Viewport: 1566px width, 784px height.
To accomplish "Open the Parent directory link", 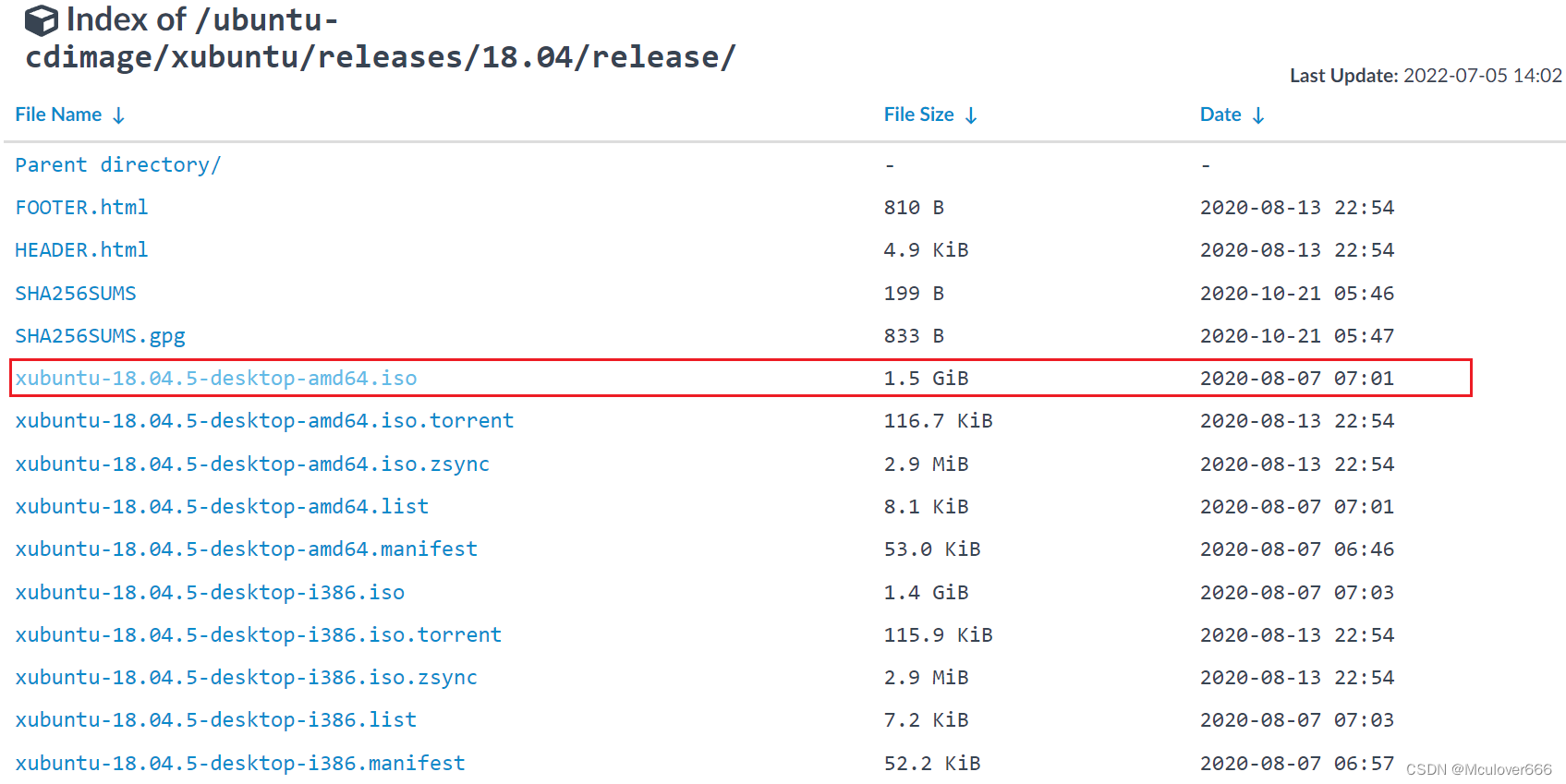I will tap(117, 164).
